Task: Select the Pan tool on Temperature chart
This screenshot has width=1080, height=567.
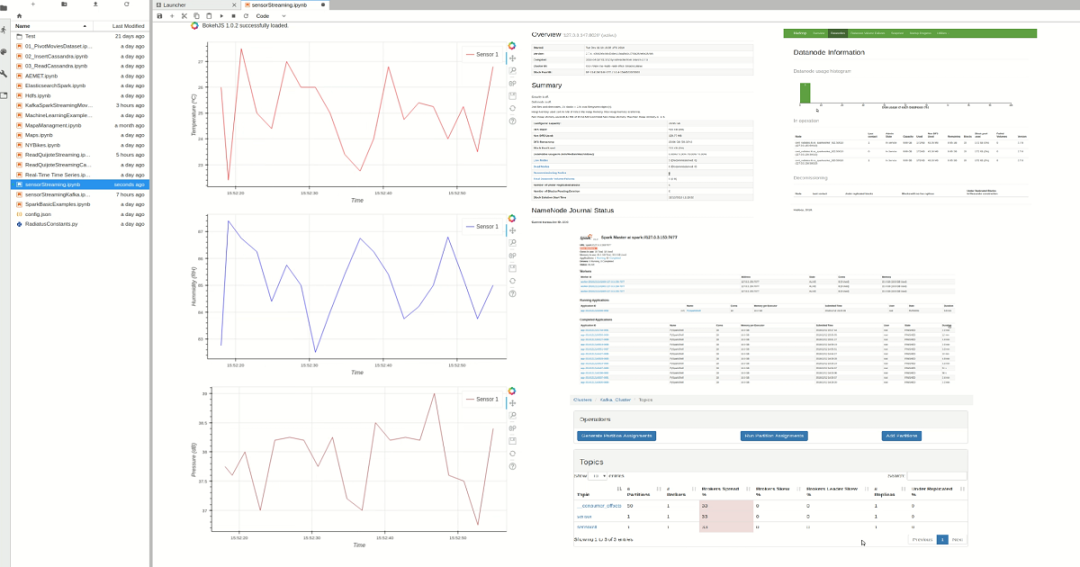Action: tap(512, 59)
